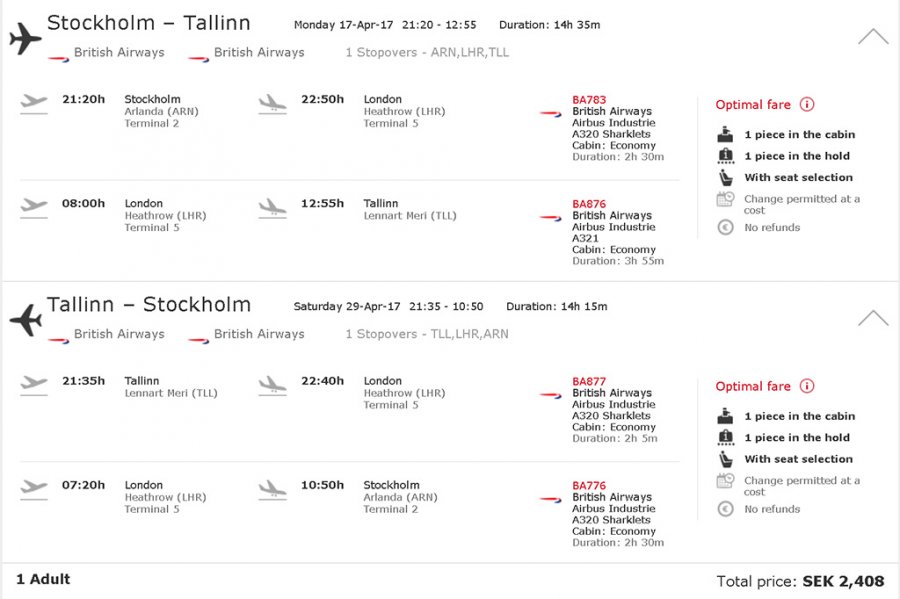Click info icon beside first Optimal fare
This screenshot has height=599, width=900.
(807, 105)
